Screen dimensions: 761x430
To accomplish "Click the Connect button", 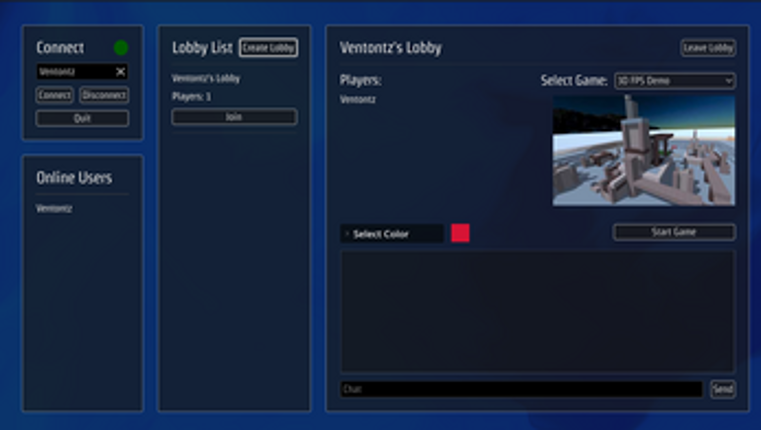I will point(54,95).
